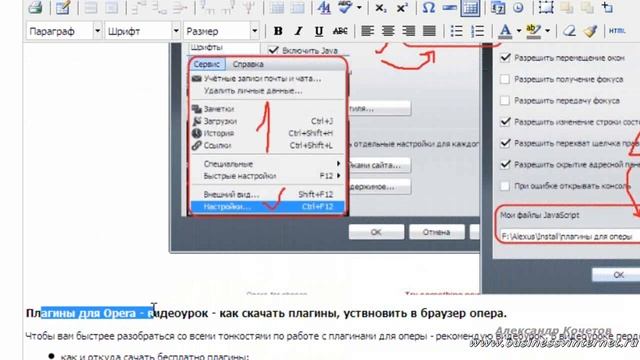Click bullet text как и откуда скачать

(155, 356)
